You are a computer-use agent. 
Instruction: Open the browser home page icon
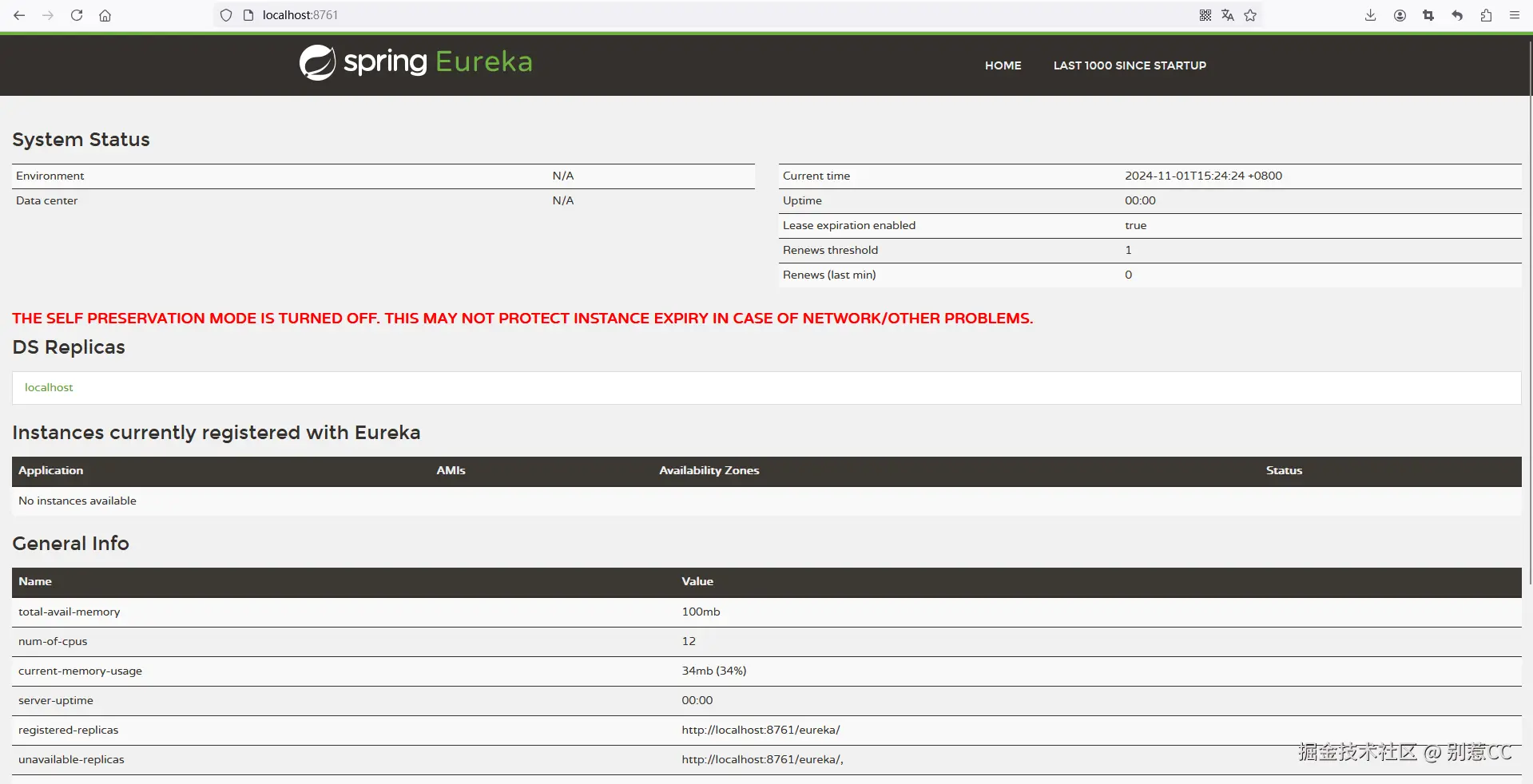coord(105,15)
